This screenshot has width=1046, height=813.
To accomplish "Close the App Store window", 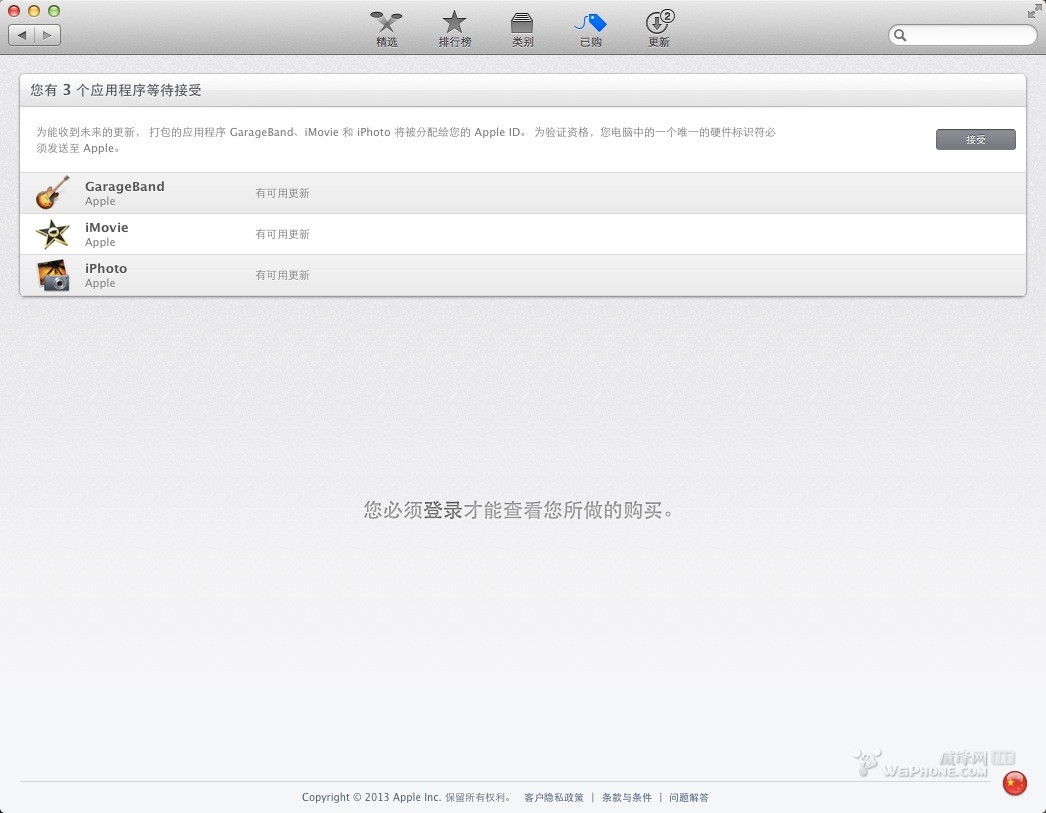I will point(13,11).
